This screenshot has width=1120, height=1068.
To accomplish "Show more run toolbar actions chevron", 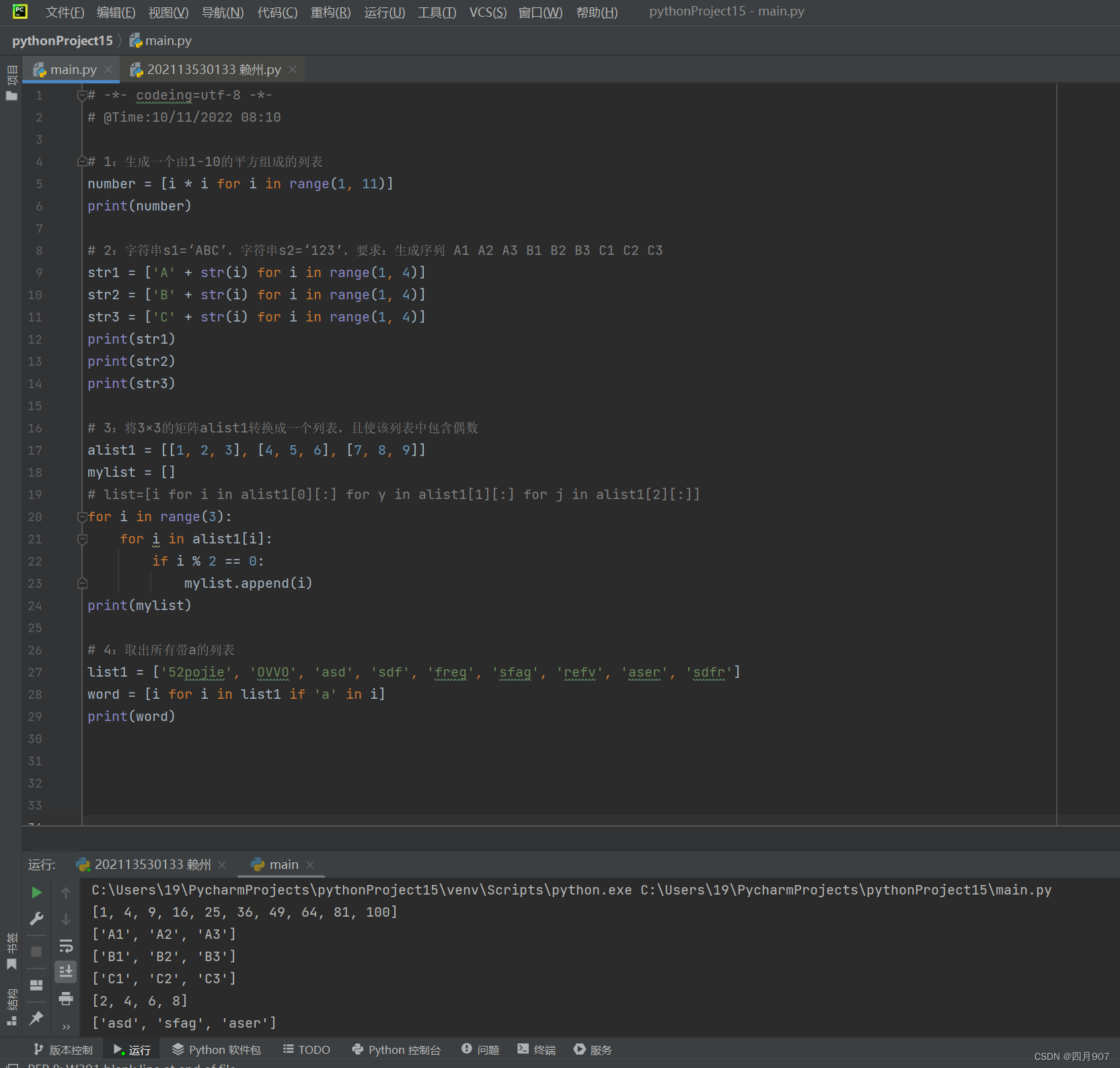I will click(x=66, y=1026).
